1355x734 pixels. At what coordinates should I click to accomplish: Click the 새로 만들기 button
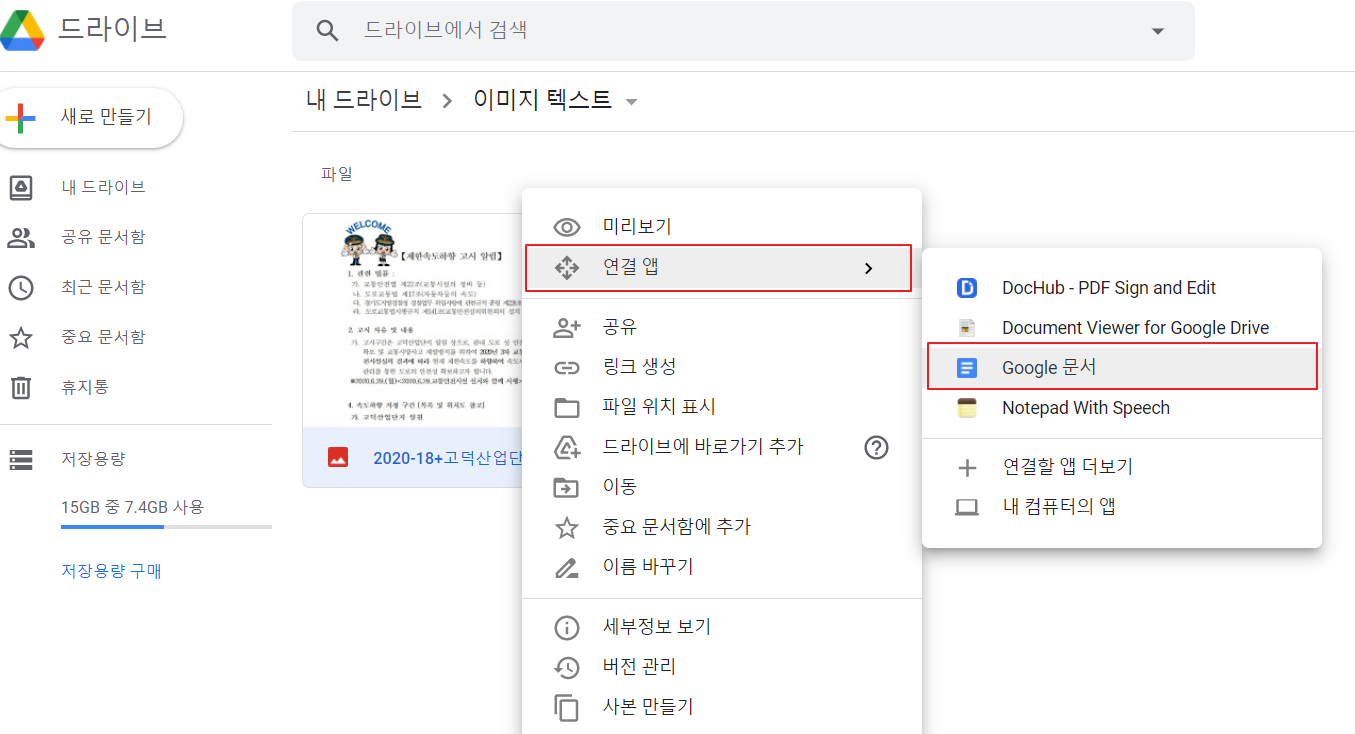[x=92, y=118]
